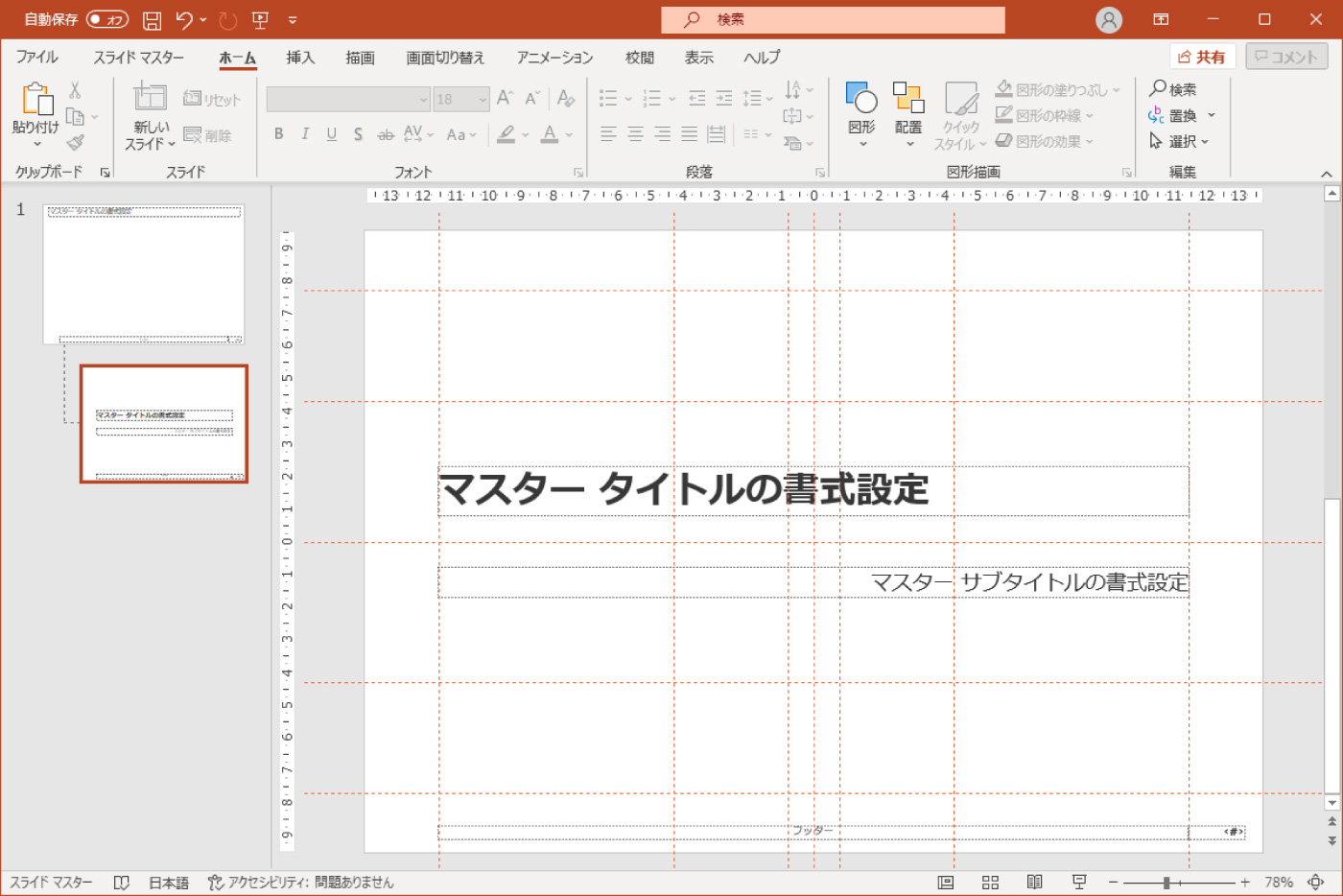Click the マスター タイトルの書式設定 placeholder

point(813,490)
